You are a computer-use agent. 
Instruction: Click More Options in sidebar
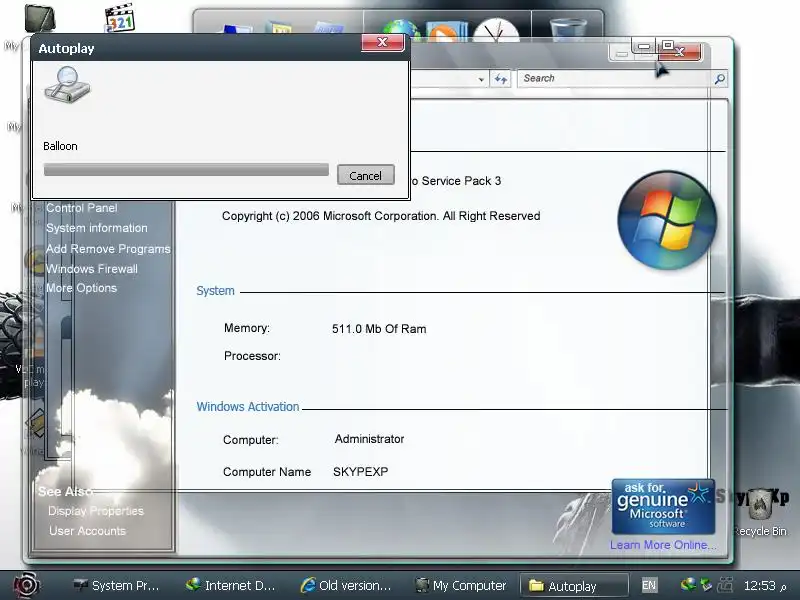[82, 288]
